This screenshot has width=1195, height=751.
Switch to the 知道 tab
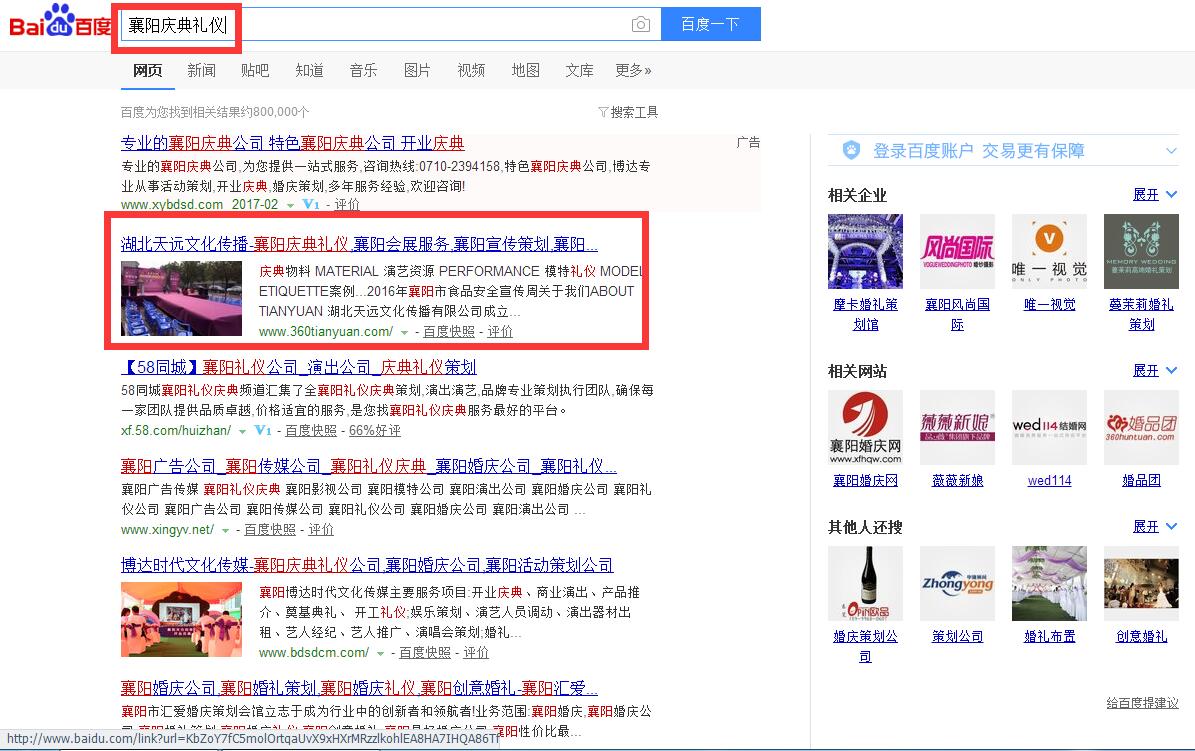[309, 70]
